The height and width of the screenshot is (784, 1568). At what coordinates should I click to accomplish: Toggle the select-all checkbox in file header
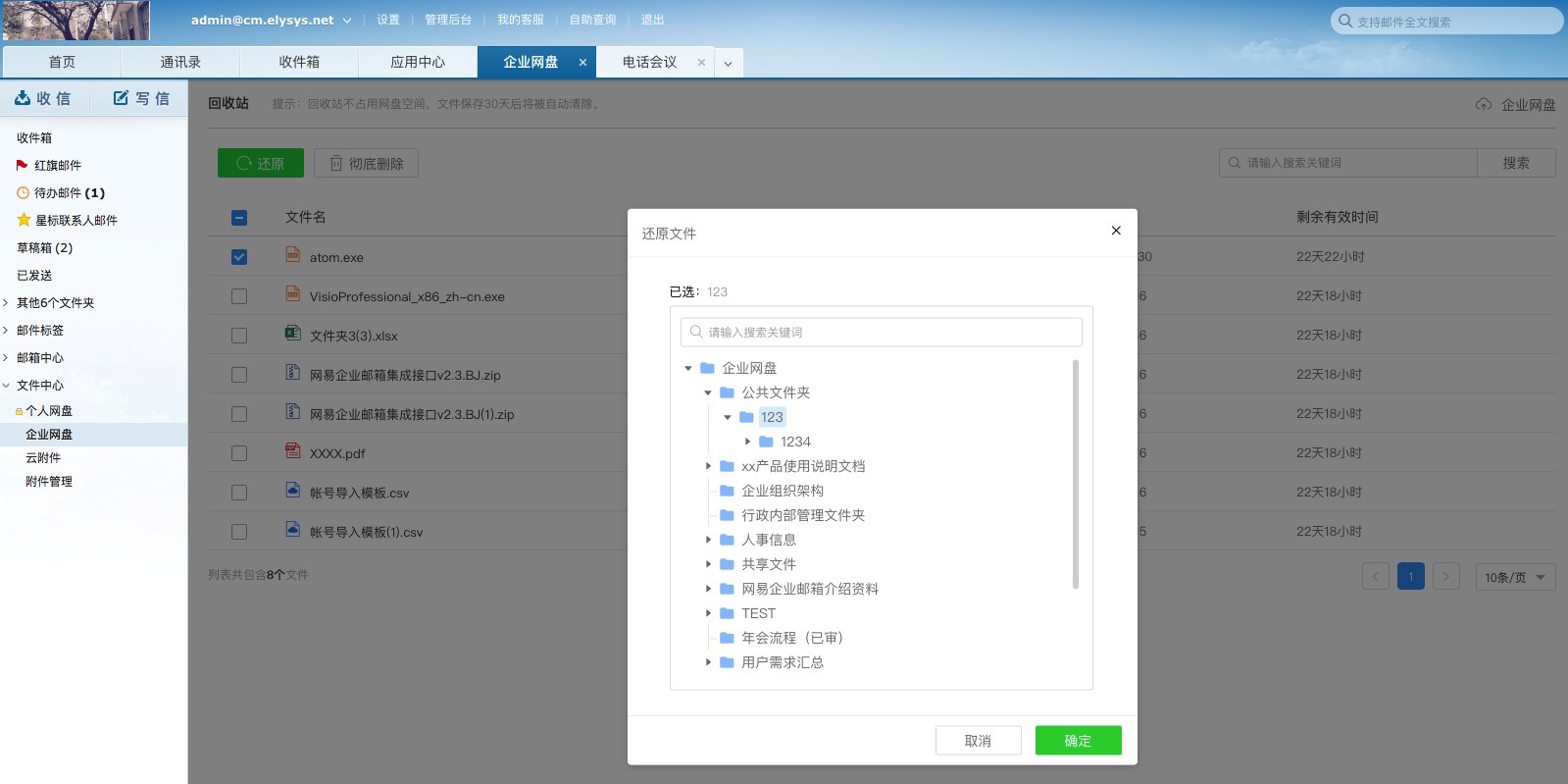[x=239, y=218]
